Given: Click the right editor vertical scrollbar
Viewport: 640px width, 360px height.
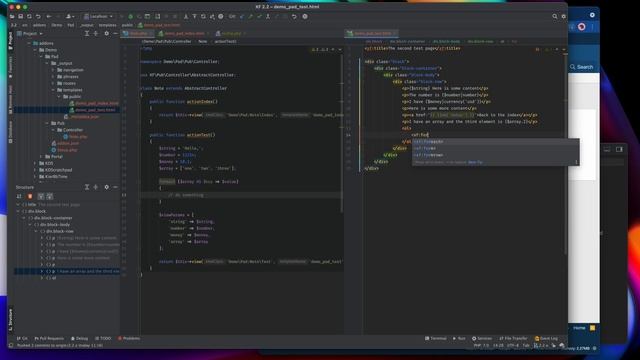Looking at the screenshot, I should click(565, 155).
